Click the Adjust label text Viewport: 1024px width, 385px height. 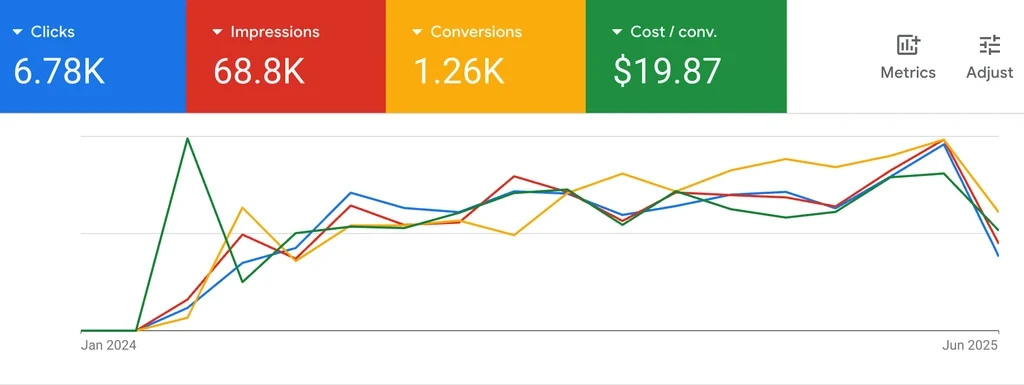coord(989,72)
